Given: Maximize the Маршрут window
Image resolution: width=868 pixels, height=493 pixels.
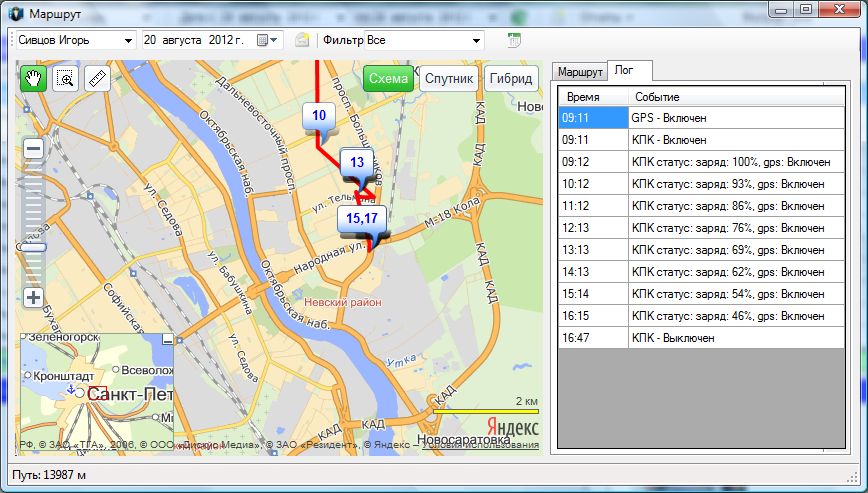Looking at the screenshot, I should pos(806,9).
